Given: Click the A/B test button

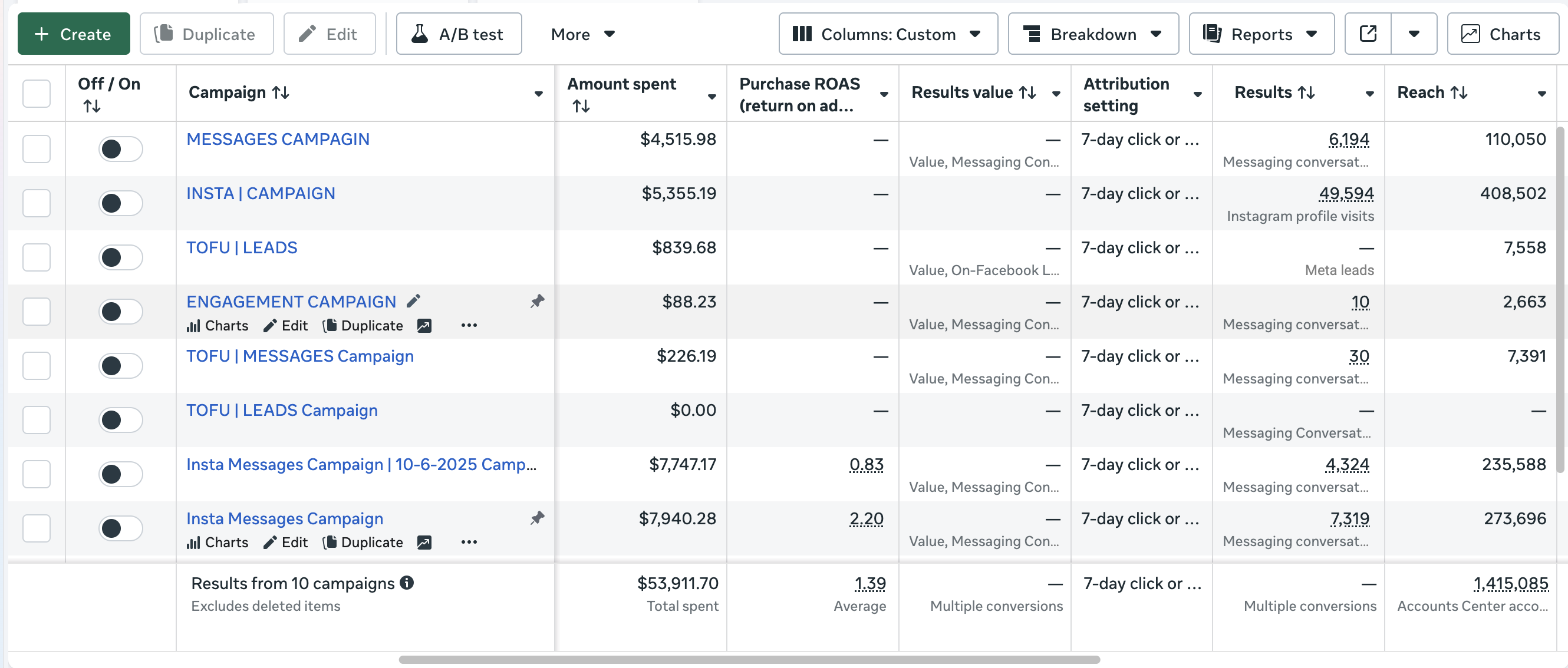Looking at the screenshot, I should [459, 34].
